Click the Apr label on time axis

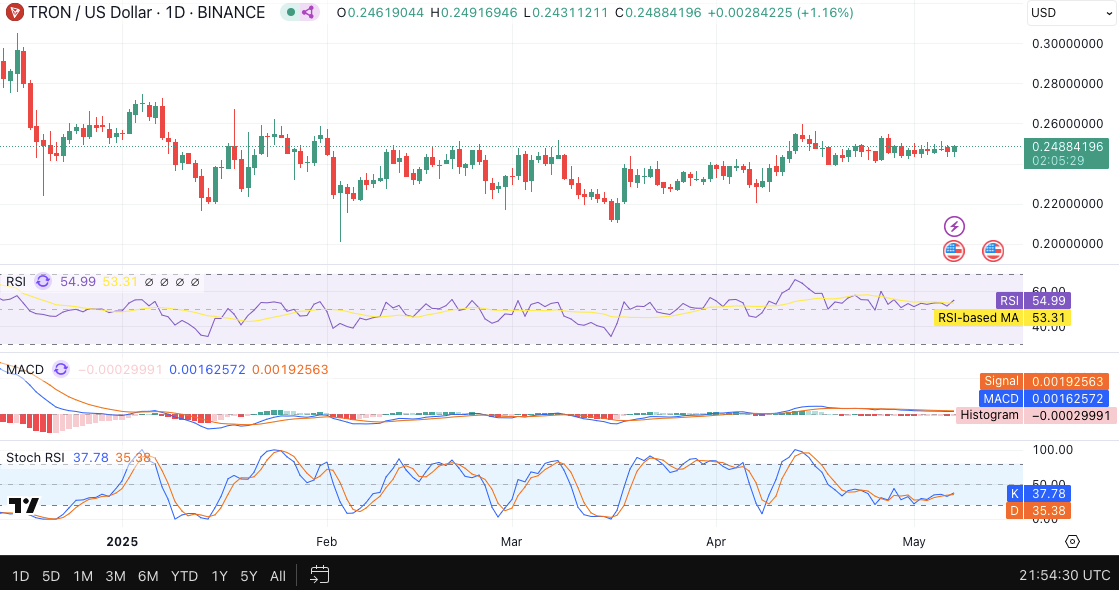[x=716, y=541]
